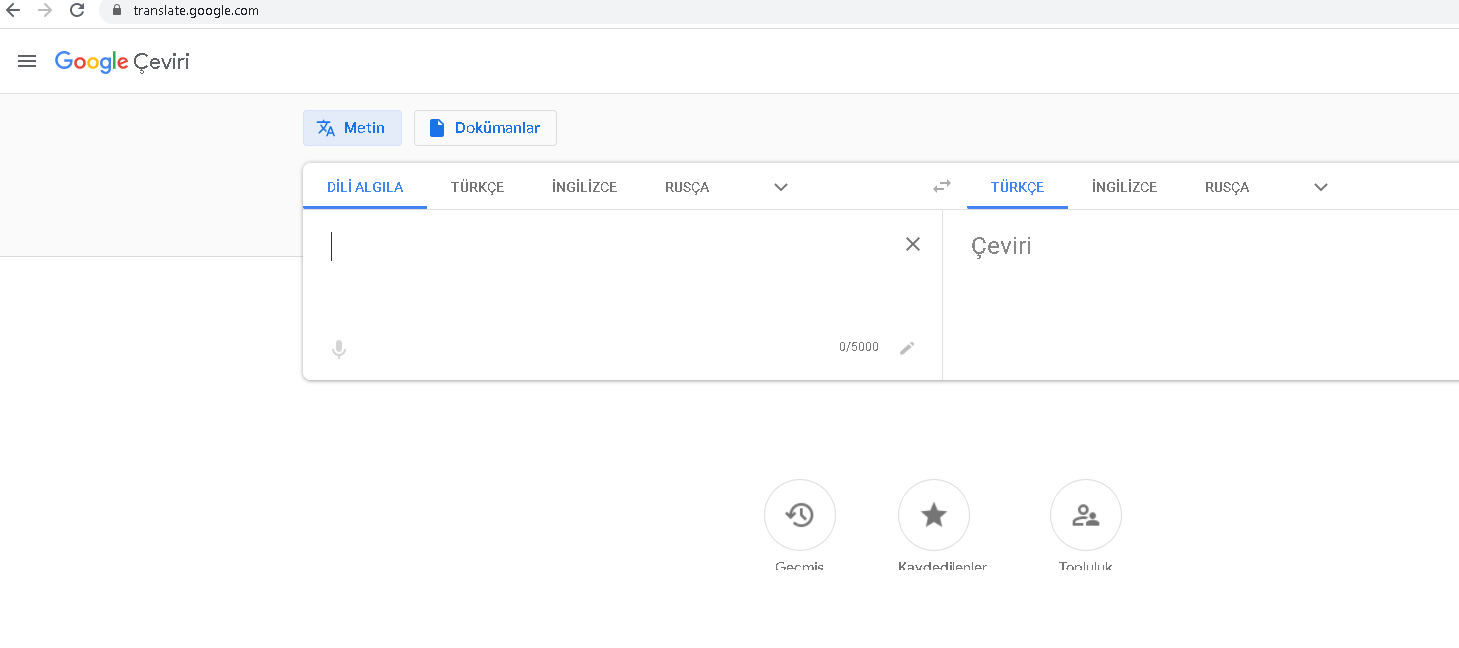Screen dimensions: 1459x648
Task: Open the Dokümanlar documents button
Action: tap(485, 128)
